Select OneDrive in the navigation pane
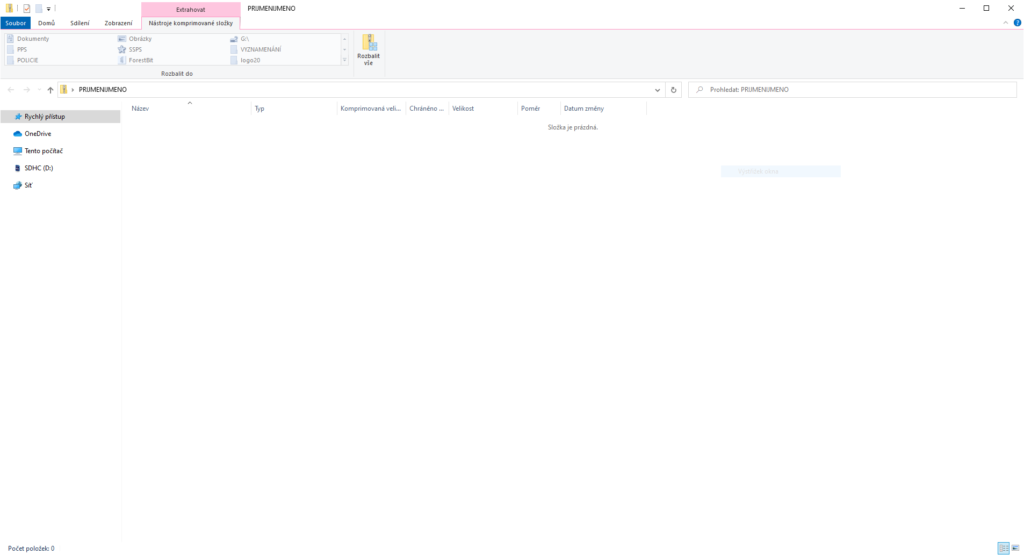The image size is (1024, 555). point(38,133)
